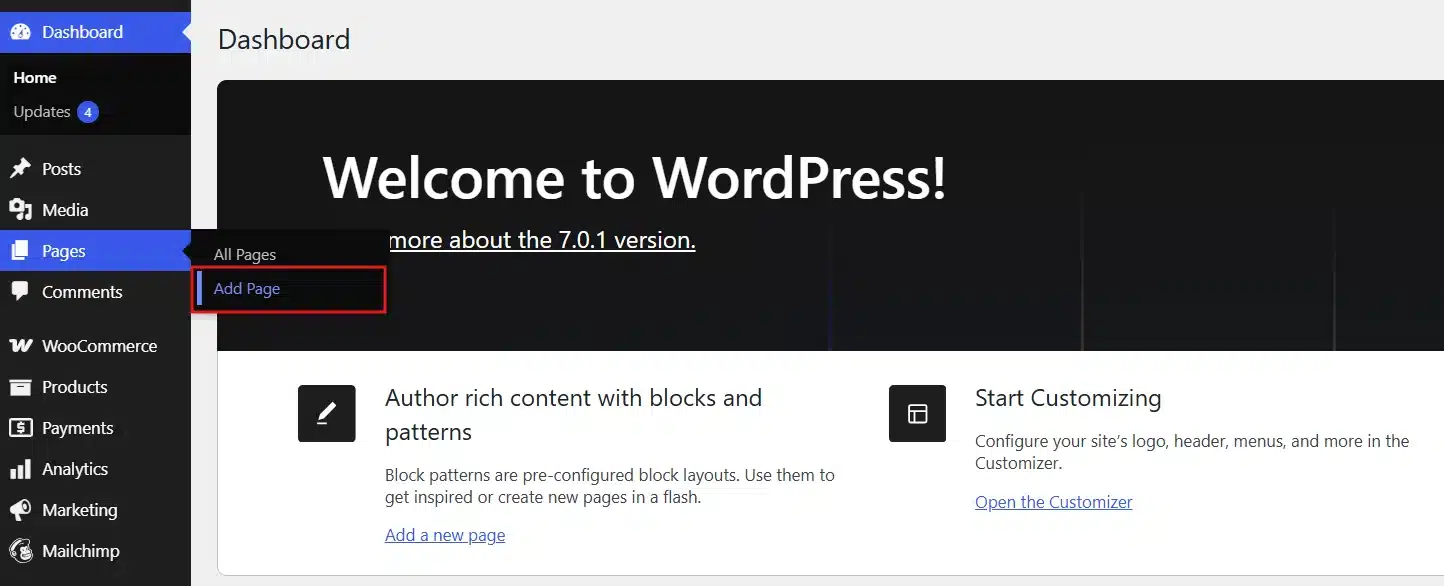
Task: Click the pencil icon beside Author rich content
Action: (327, 413)
